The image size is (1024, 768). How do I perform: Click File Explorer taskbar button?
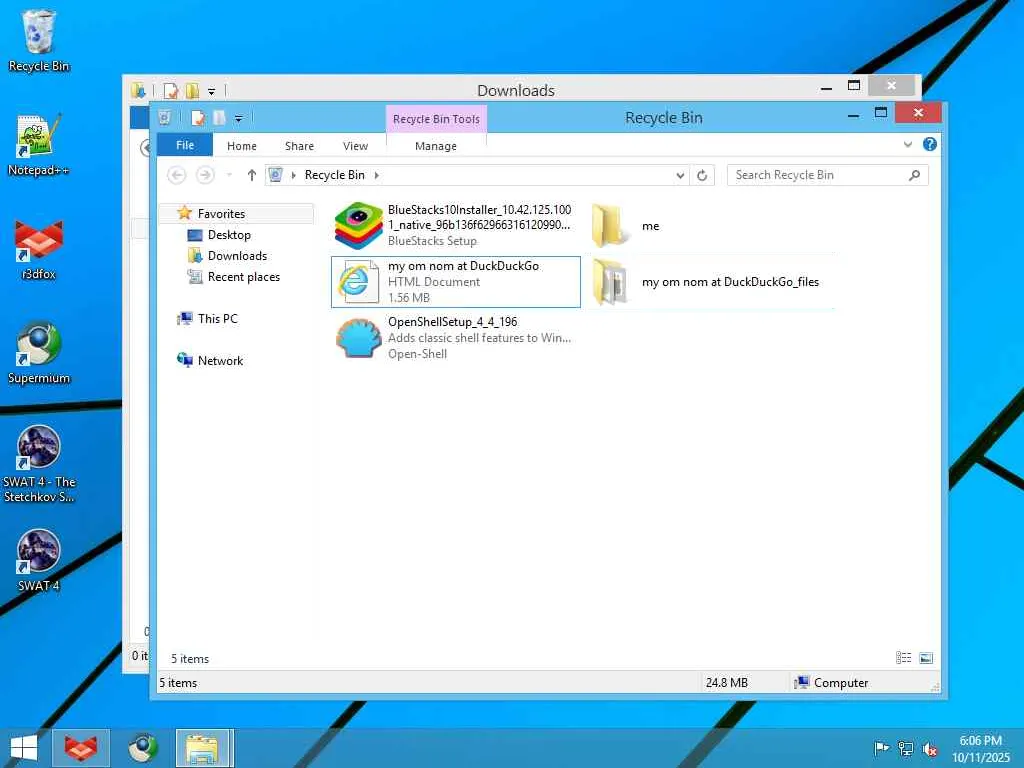click(204, 748)
